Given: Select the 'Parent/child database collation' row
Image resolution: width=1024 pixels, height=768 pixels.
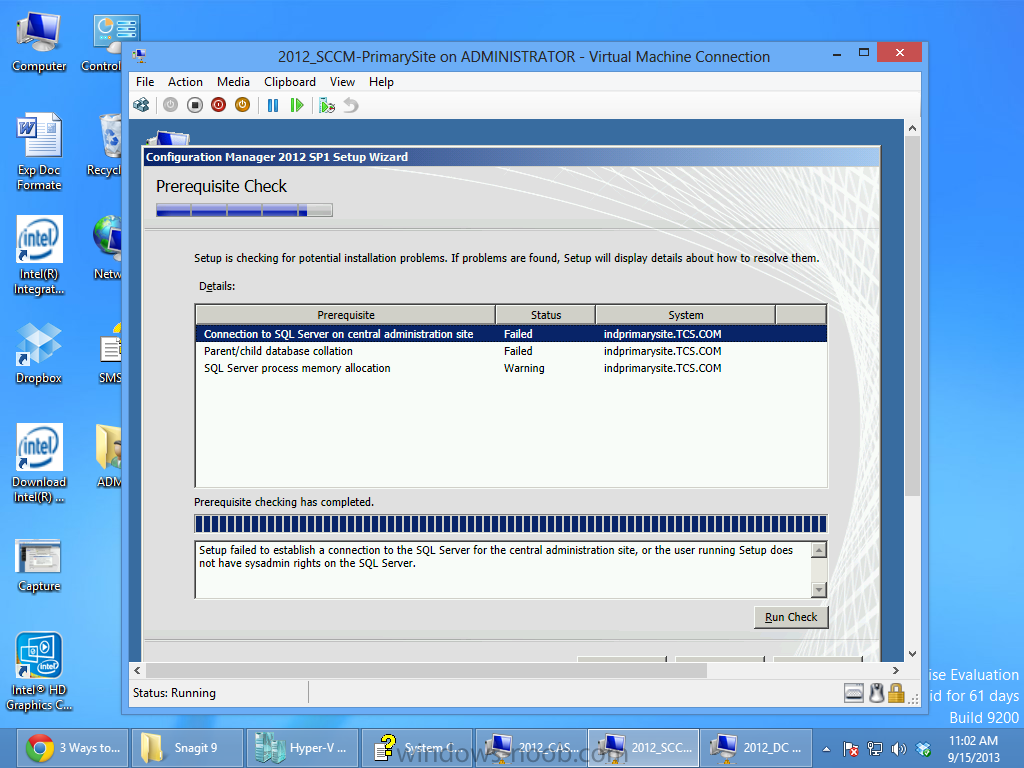Looking at the screenshot, I should 511,351.
